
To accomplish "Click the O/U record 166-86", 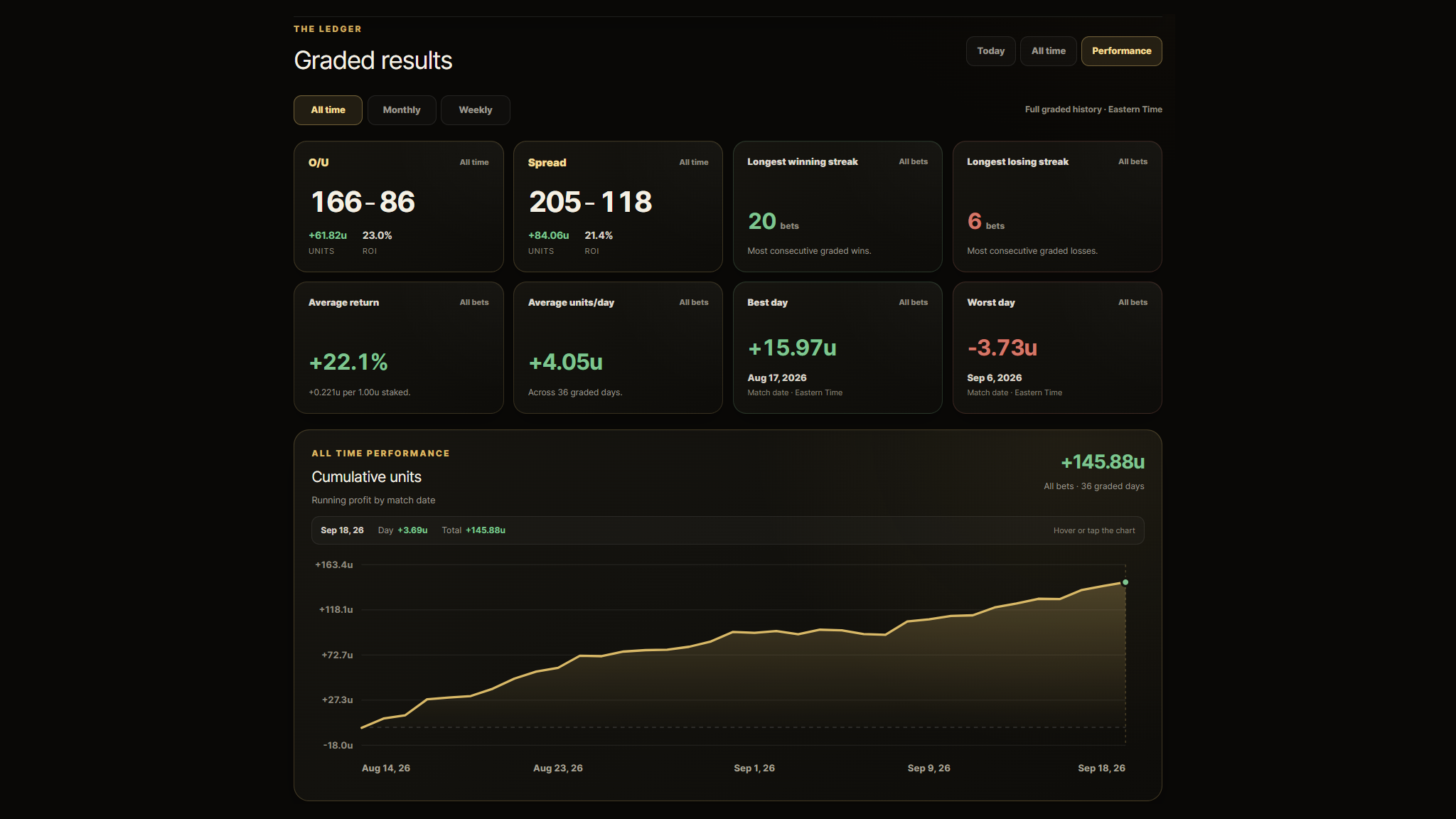I will point(363,202).
